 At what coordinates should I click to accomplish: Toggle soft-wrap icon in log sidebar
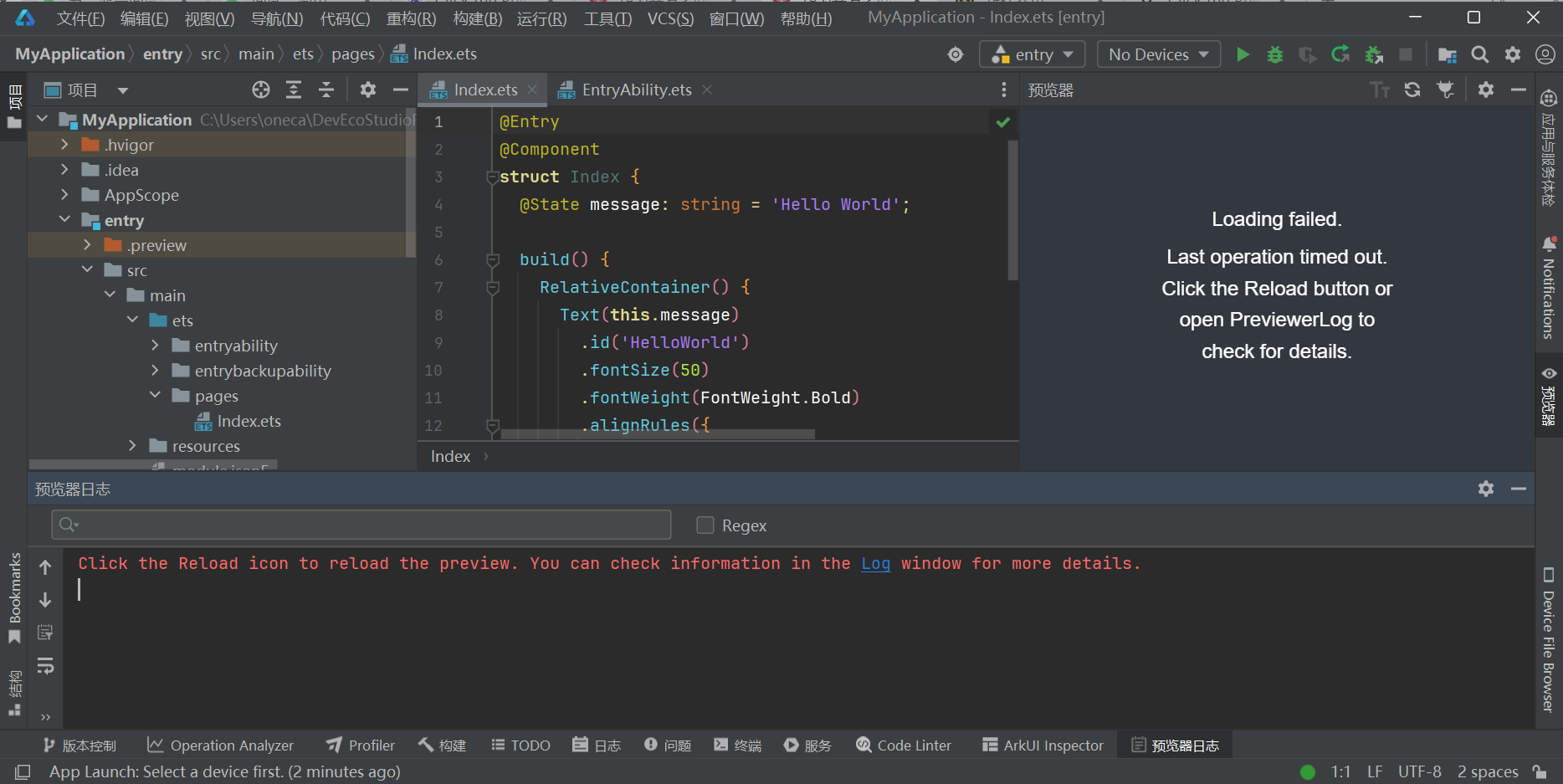[45, 666]
